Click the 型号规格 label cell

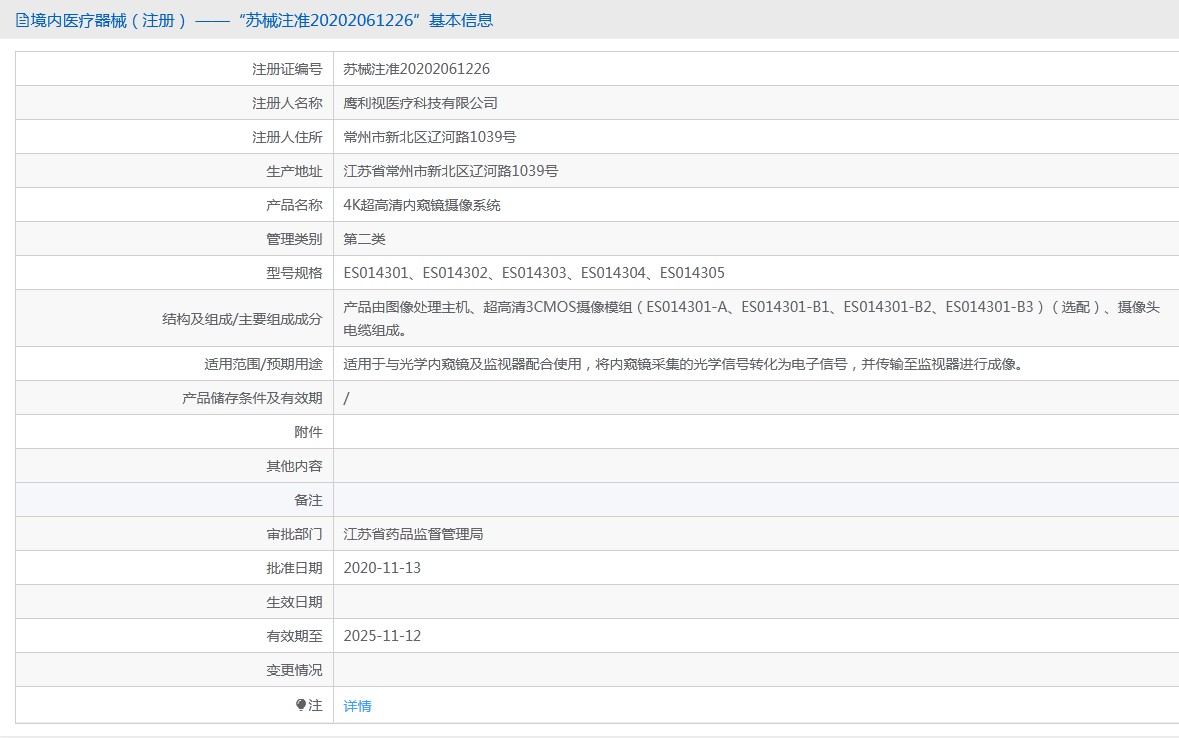point(174,273)
